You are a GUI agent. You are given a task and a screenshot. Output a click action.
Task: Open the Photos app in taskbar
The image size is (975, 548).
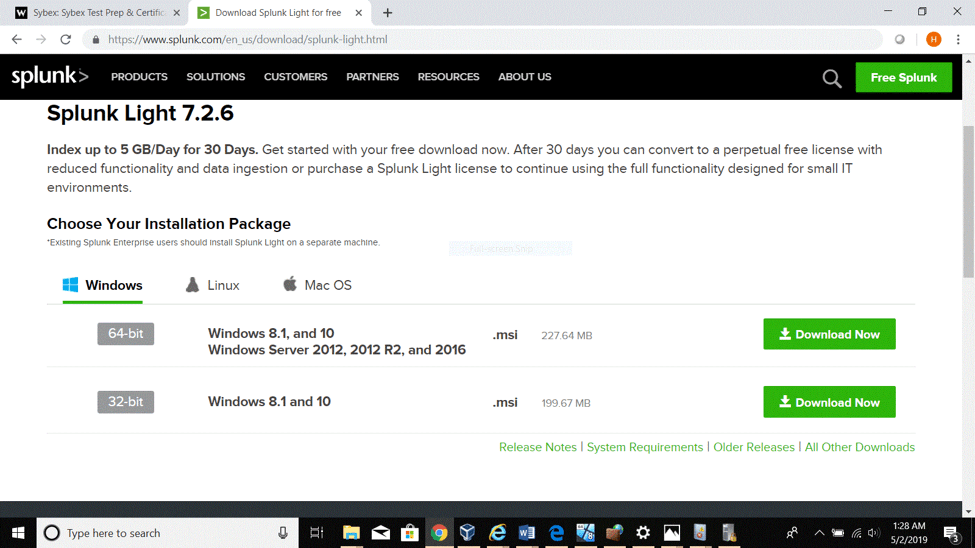672,533
